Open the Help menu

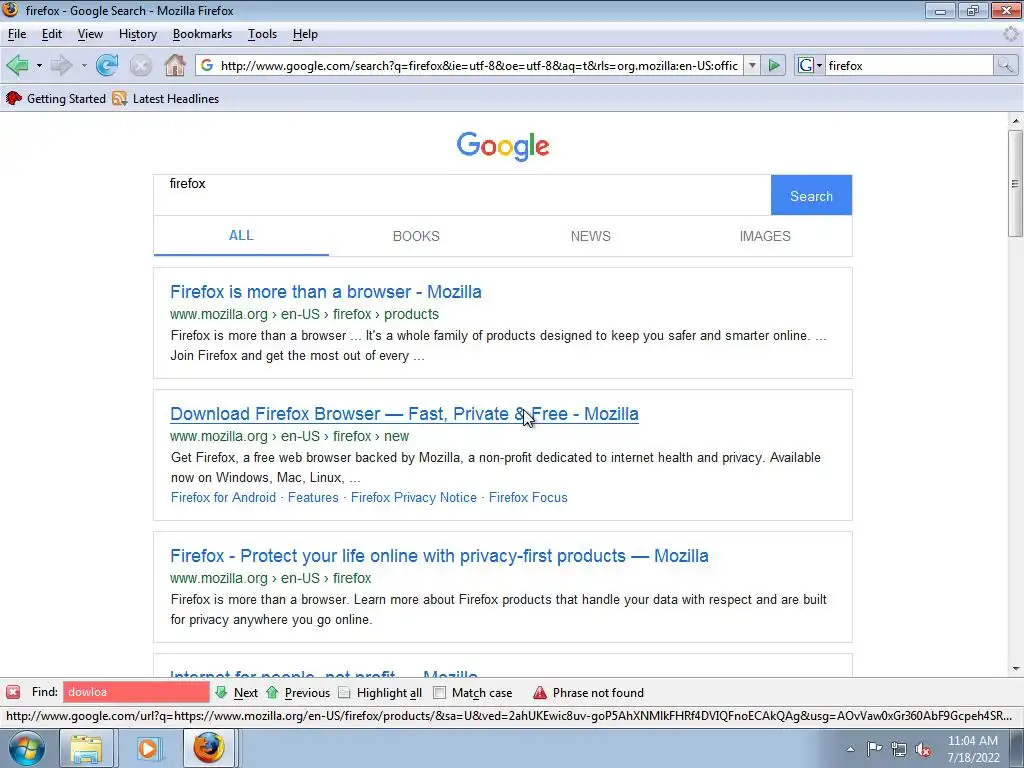pos(305,34)
